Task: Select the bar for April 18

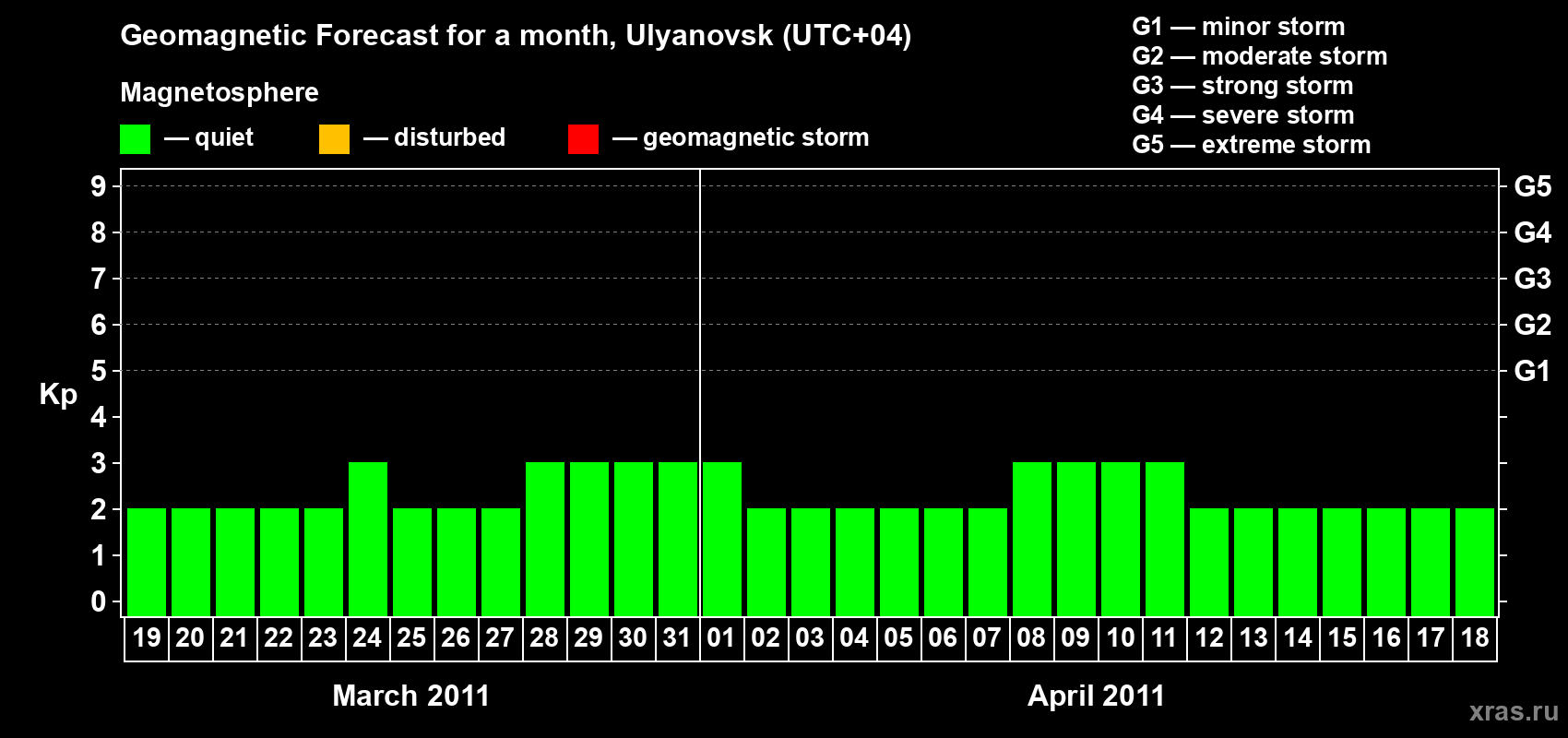Action: pos(1475,562)
